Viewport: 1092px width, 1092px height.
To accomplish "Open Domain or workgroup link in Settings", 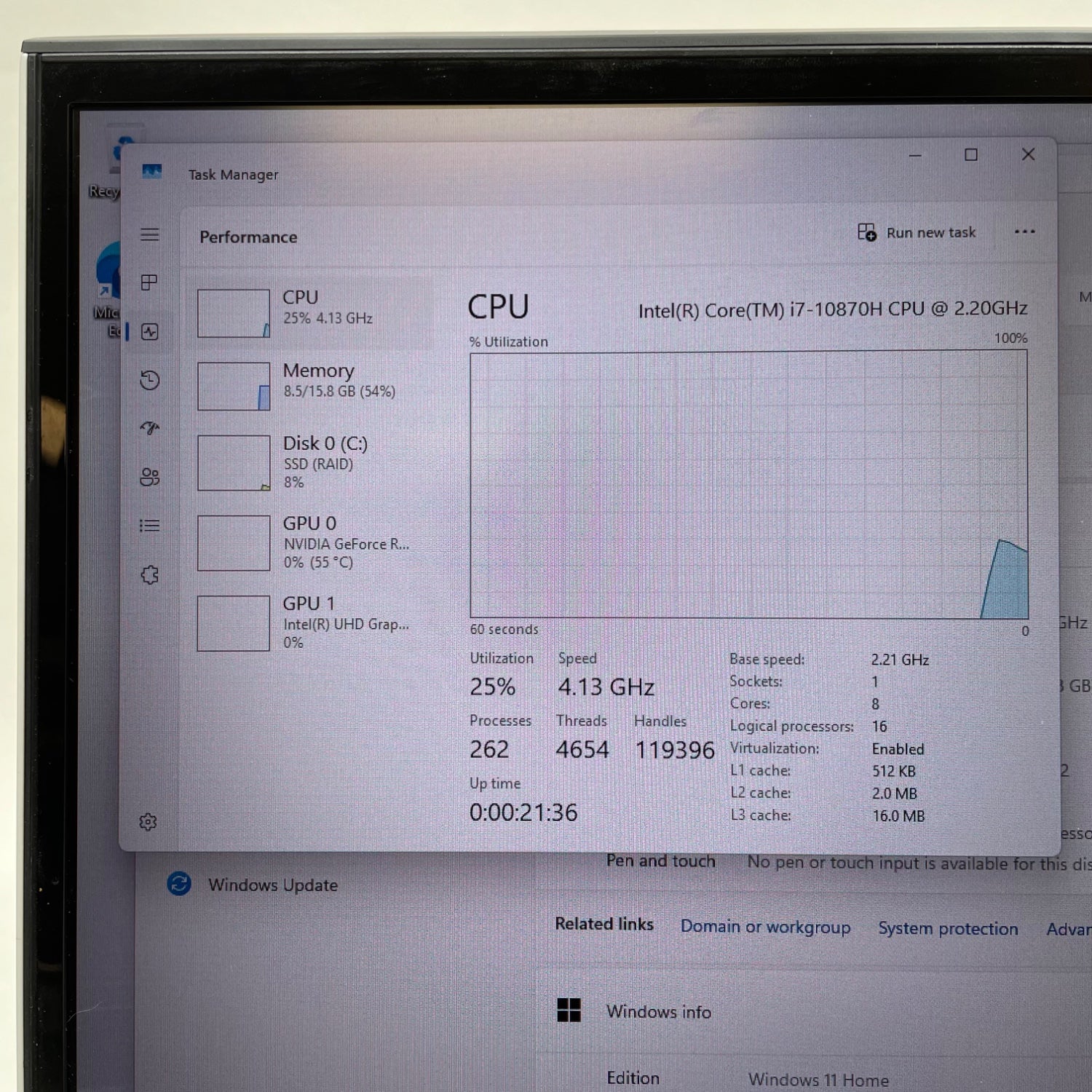I will [765, 927].
